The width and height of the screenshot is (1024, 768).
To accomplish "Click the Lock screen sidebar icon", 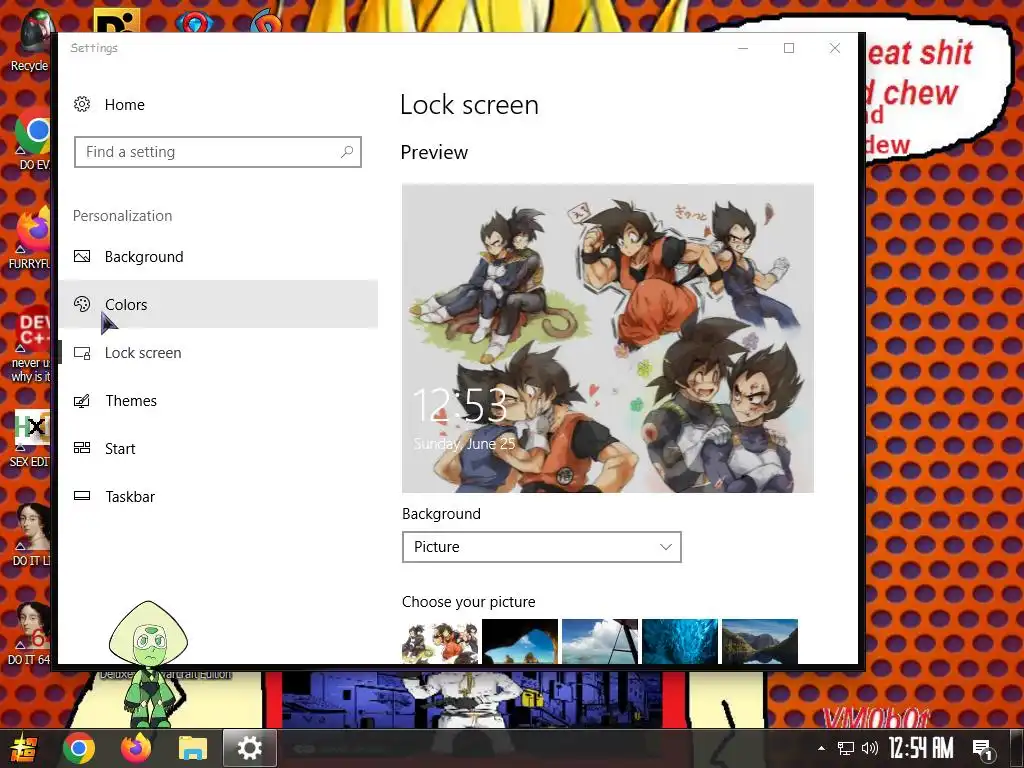I will (82, 353).
